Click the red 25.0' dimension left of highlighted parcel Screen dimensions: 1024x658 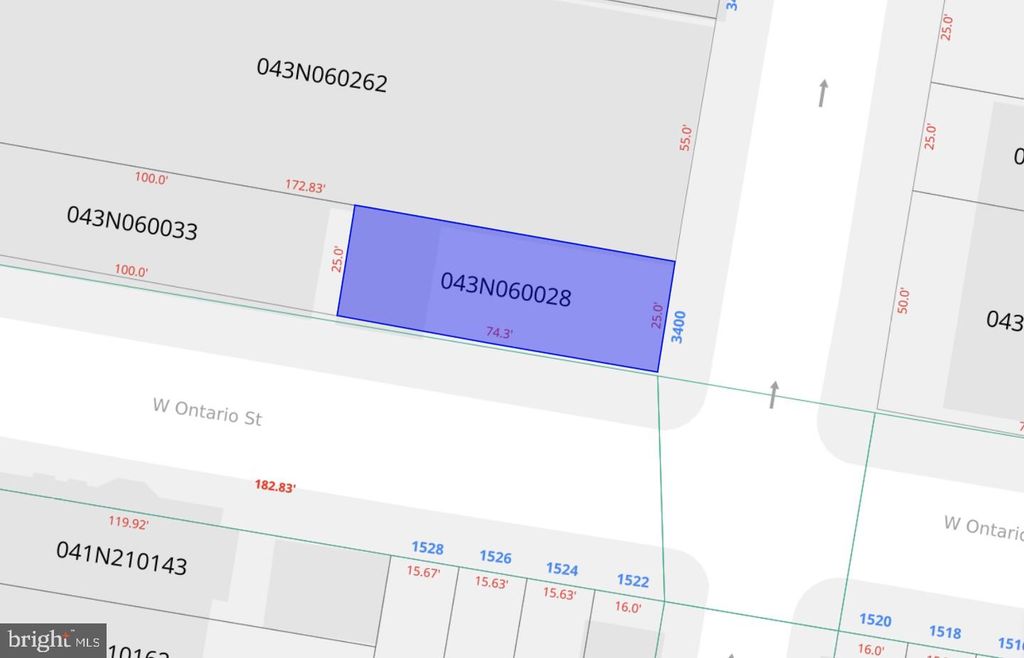pyautogui.click(x=337, y=258)
